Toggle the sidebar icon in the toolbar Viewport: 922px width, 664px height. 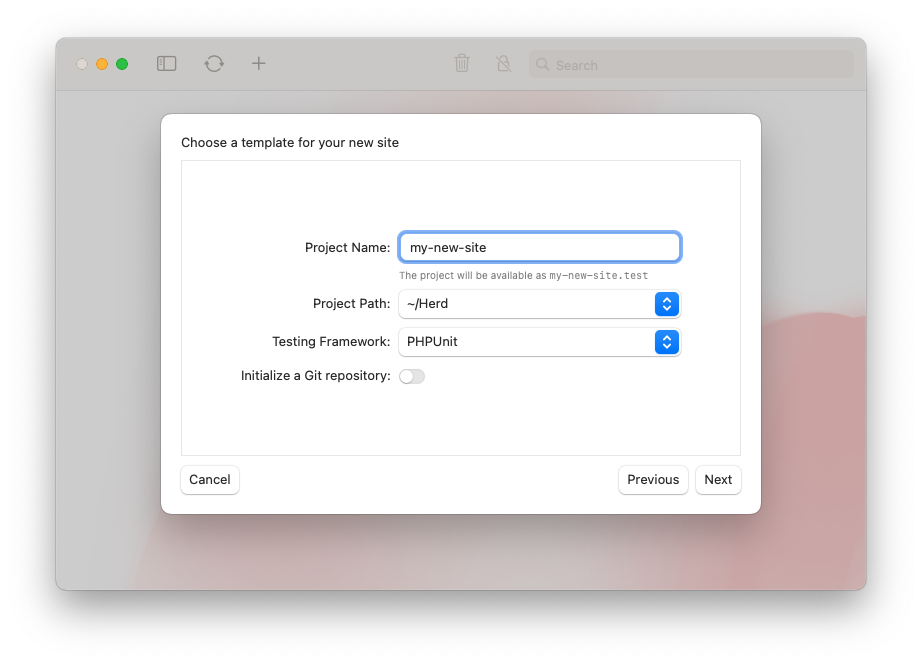(x=166, y=64)
